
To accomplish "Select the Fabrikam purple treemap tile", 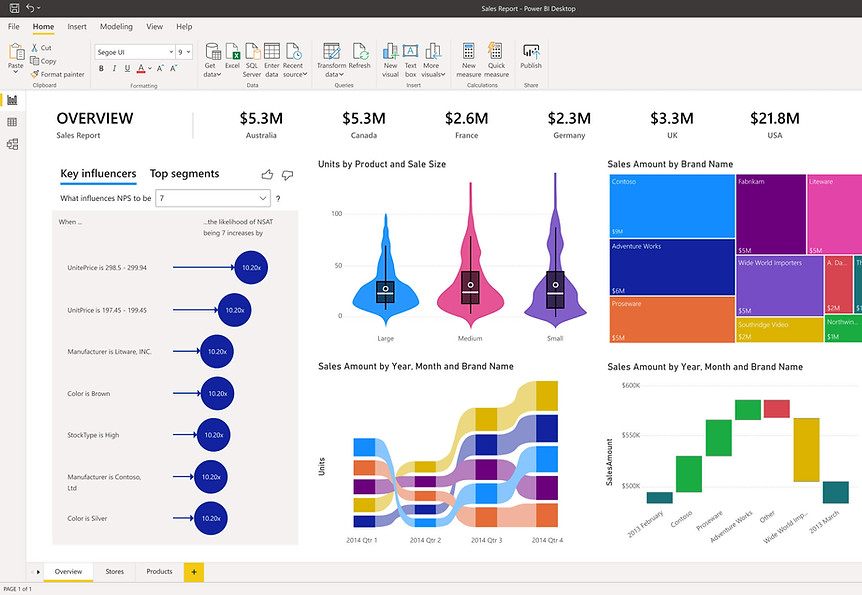I will click(771, 214).
